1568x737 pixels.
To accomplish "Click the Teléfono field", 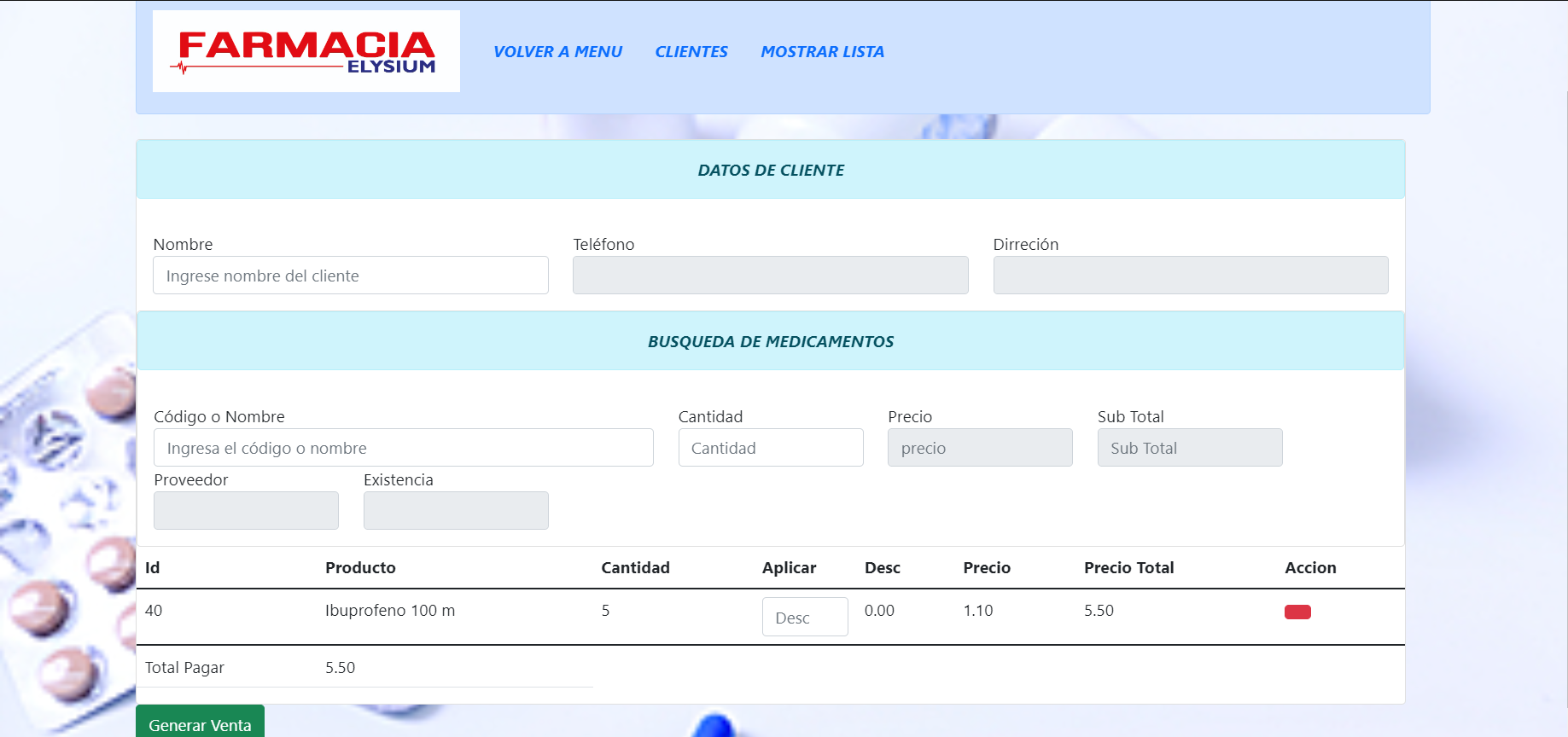I will pos(770,276).
